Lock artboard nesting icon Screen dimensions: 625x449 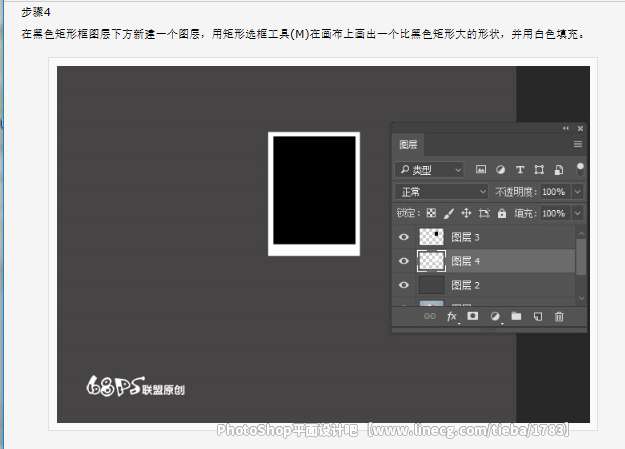484,213
